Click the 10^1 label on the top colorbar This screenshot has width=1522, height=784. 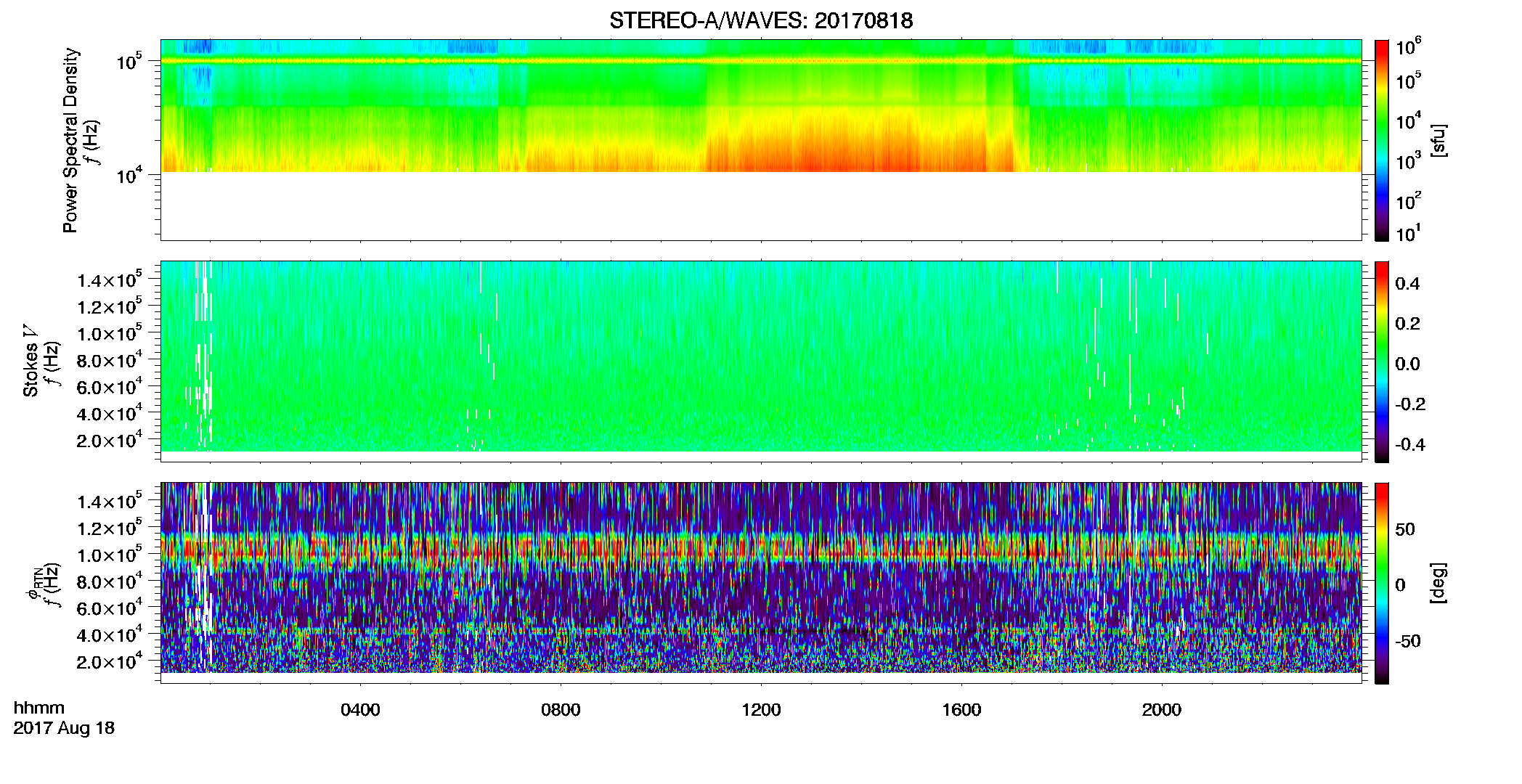pyautogui.click(x=1408, y=234)
